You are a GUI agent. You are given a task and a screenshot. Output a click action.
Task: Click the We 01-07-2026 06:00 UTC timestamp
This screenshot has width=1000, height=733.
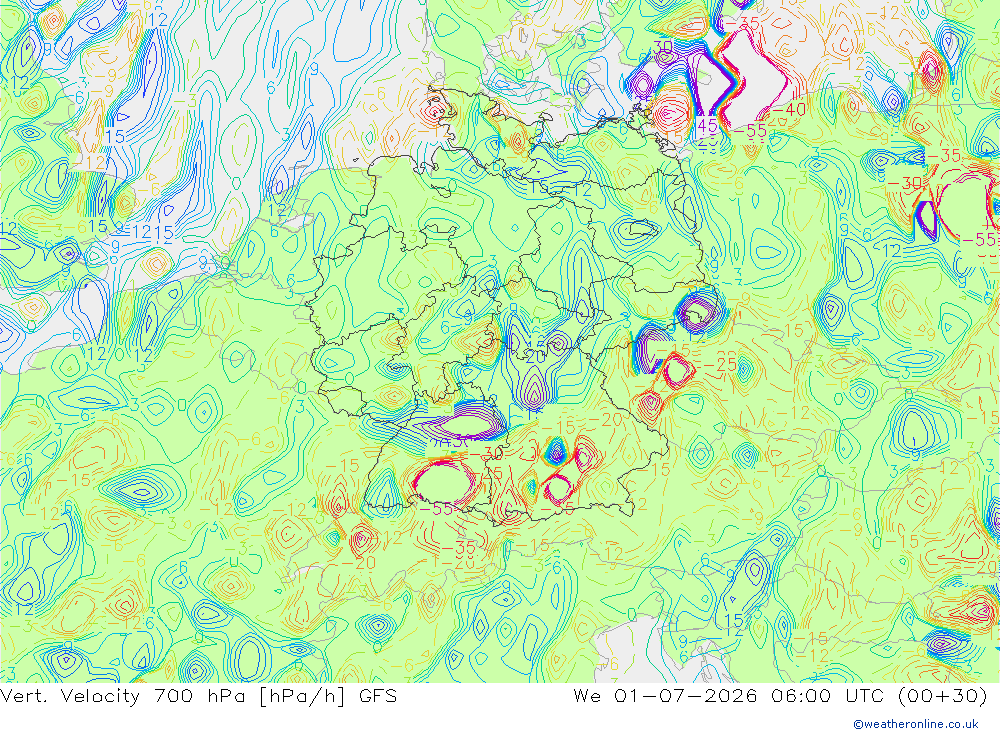coord(780,695)
